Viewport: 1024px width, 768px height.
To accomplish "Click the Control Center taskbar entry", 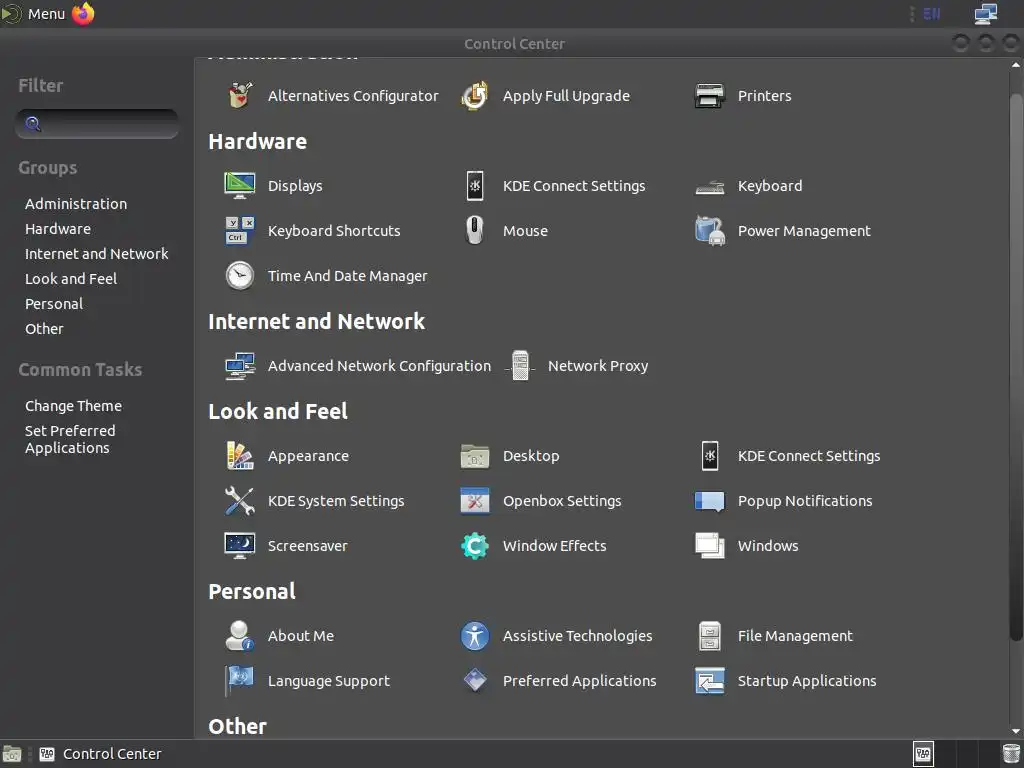I will [x=100, y=754].
